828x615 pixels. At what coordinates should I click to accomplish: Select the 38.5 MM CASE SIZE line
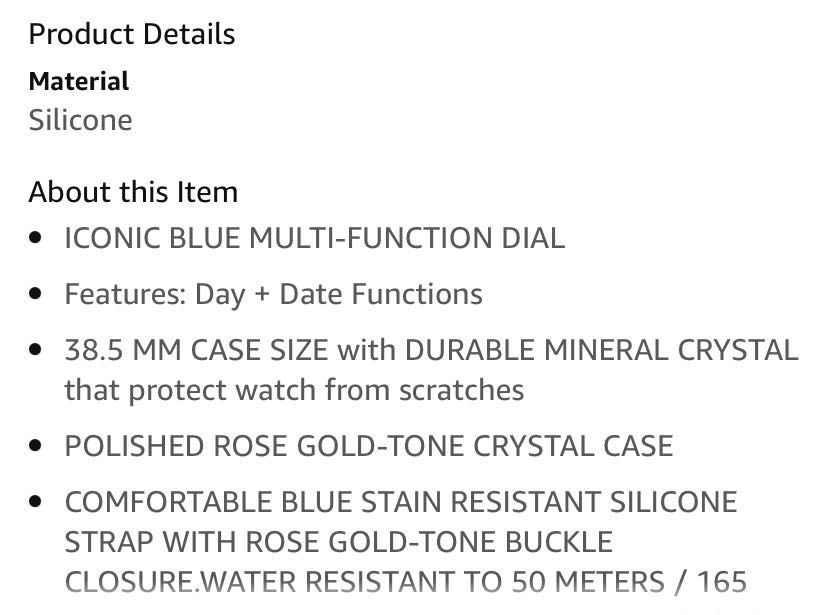click(431, 350)
